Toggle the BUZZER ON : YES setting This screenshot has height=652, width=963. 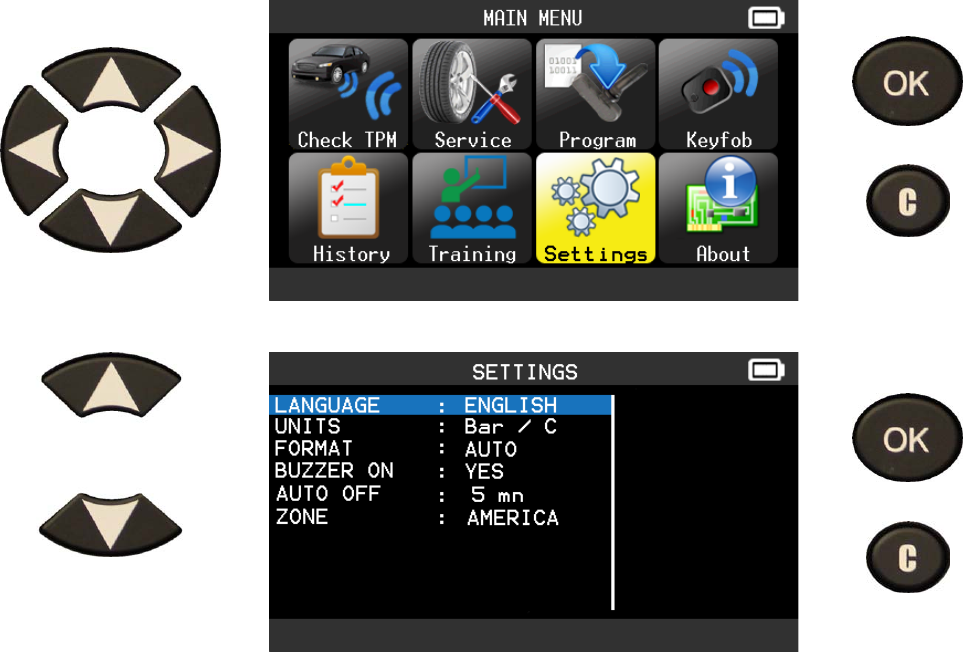[440, 472]
